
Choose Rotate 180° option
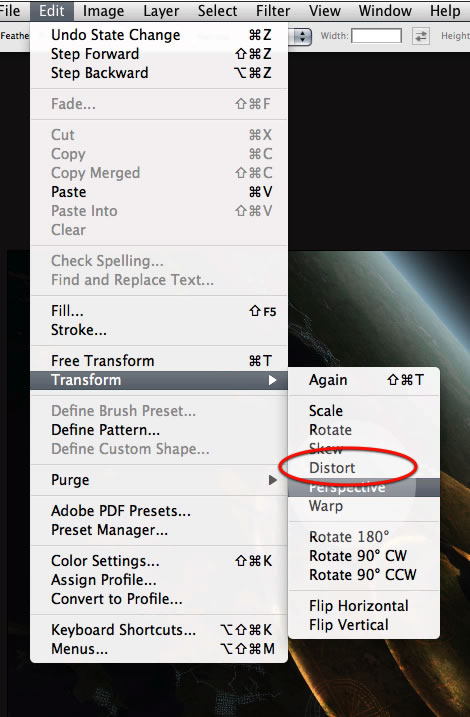pos(364,537)
